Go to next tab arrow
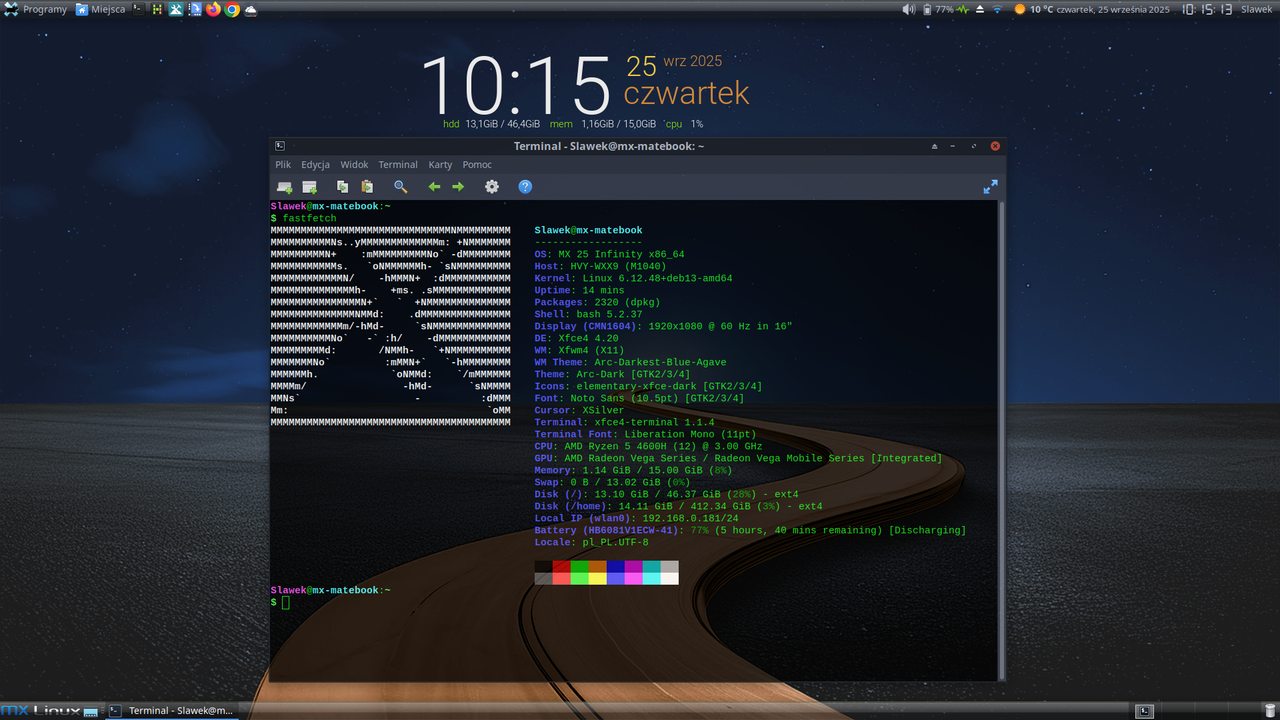Image resolution: width=1280 pixels, height=720 pixels. click(x=458, y=187)
